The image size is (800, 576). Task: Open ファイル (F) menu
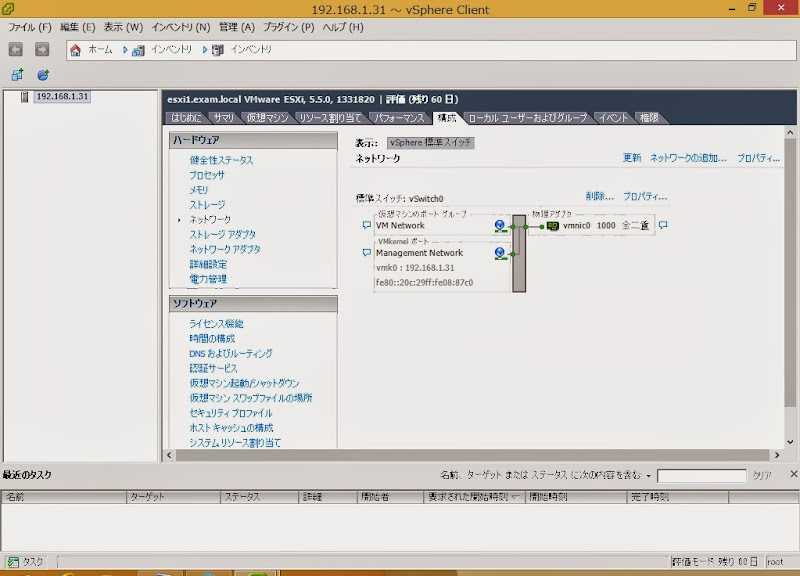(30, 28)
